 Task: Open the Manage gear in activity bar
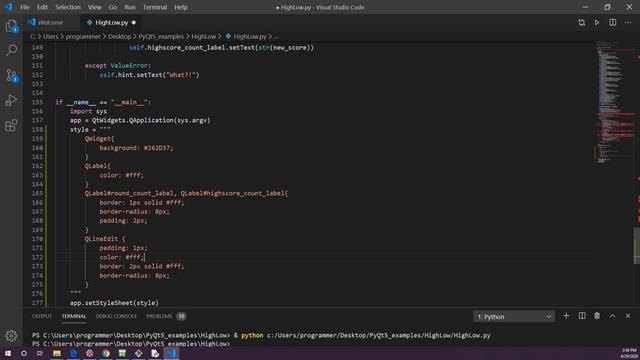pos(11,336)
